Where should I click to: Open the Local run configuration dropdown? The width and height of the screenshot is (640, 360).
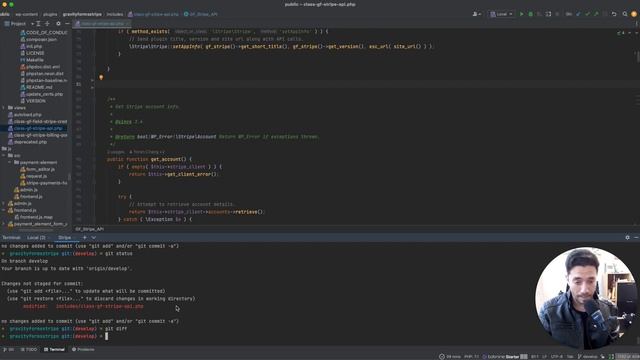501,14
